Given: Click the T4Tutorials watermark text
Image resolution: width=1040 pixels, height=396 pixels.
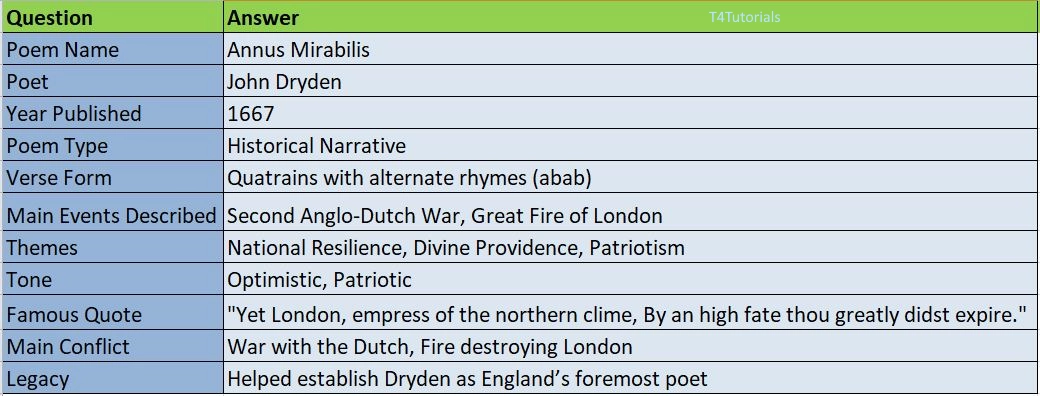Looking at the screenshot, I should (744, 17).
